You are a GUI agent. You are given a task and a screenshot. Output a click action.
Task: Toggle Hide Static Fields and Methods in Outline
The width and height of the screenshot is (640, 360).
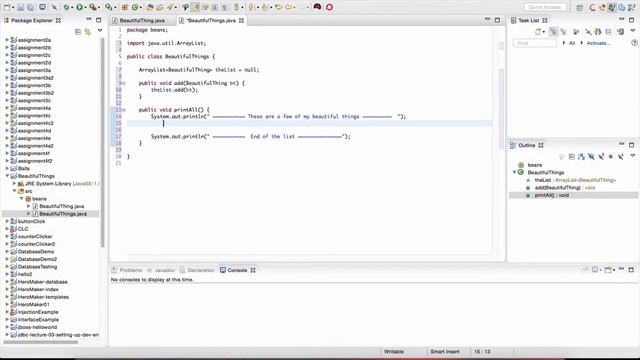point(601,157)
